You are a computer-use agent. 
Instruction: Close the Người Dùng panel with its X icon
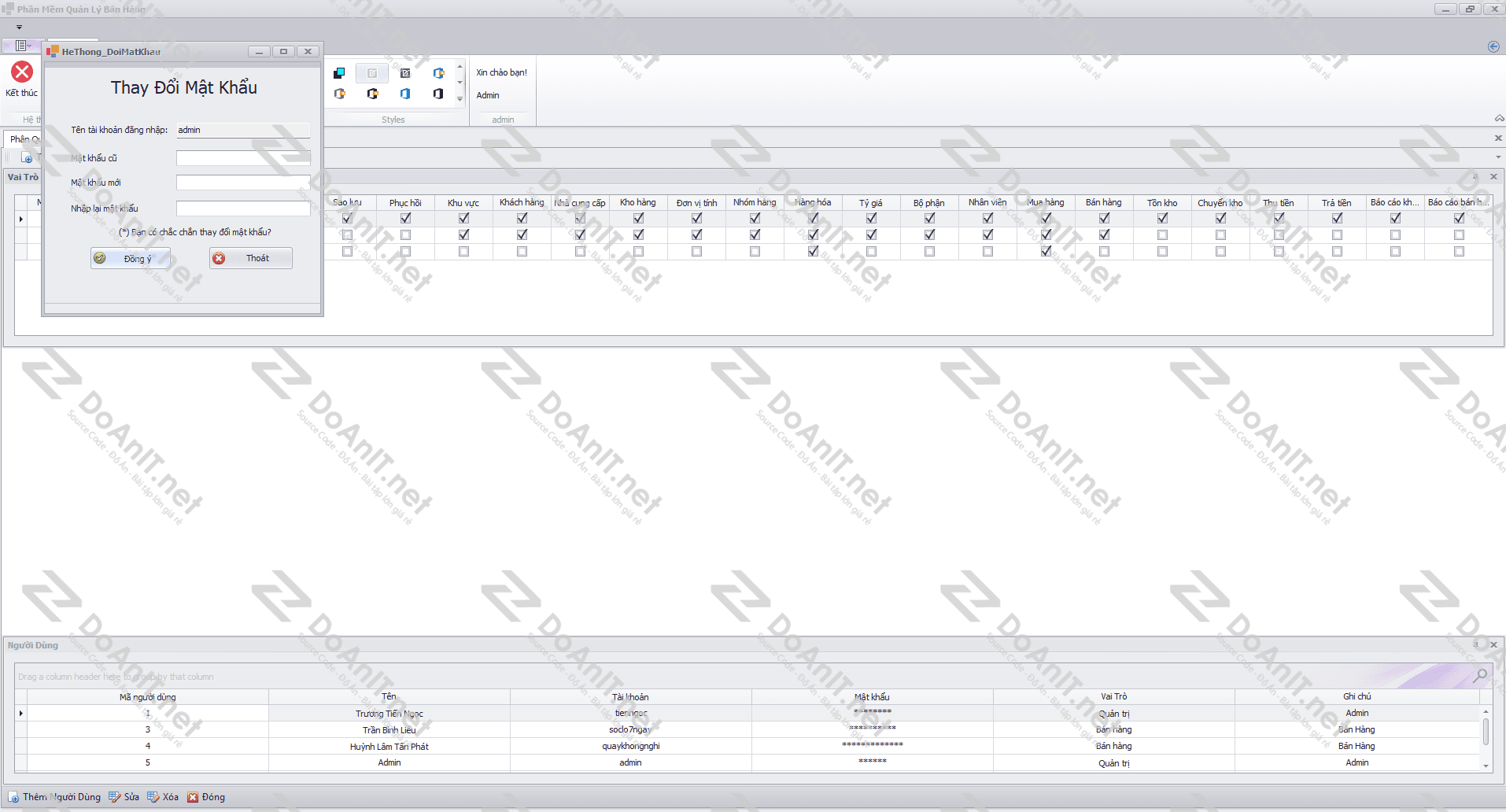(x=1493, y=644)
